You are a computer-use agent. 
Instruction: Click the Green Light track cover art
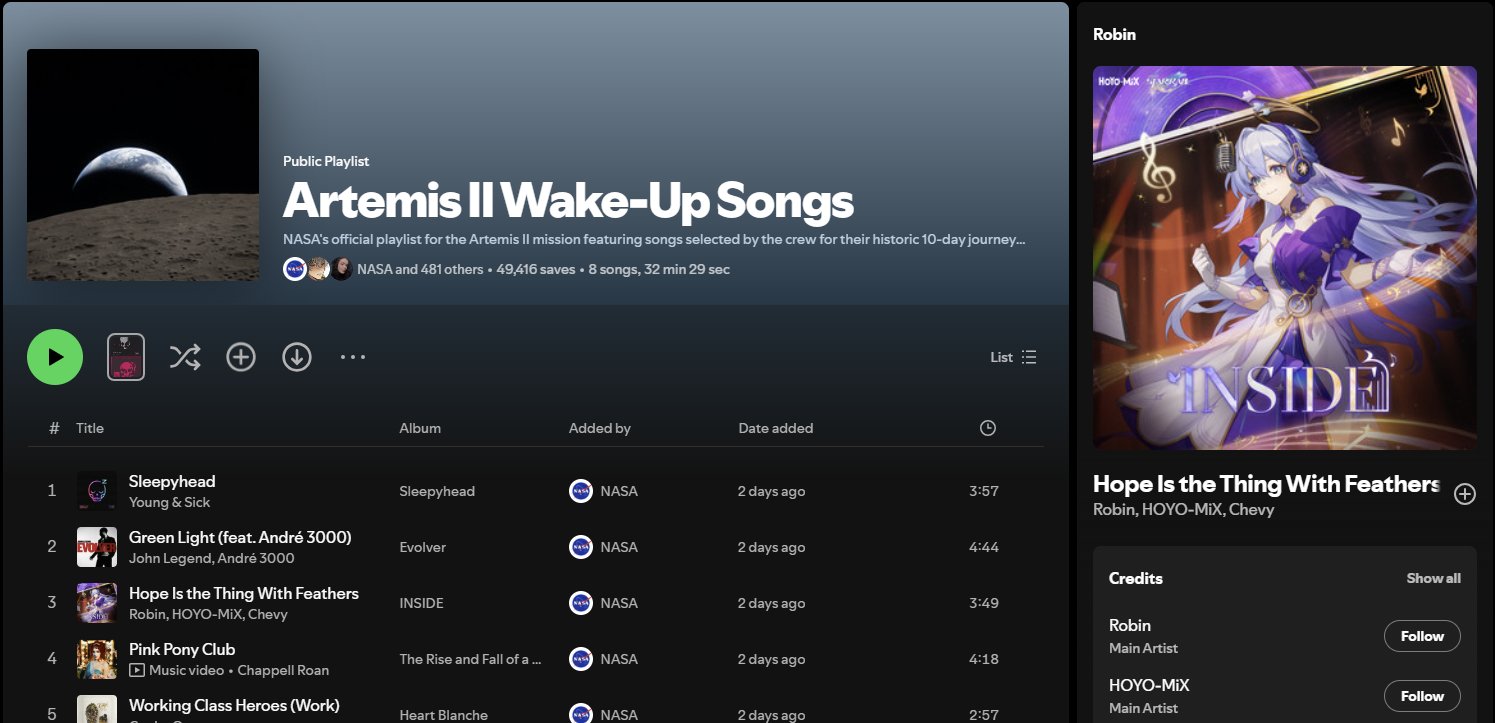[x=97, y=547]
